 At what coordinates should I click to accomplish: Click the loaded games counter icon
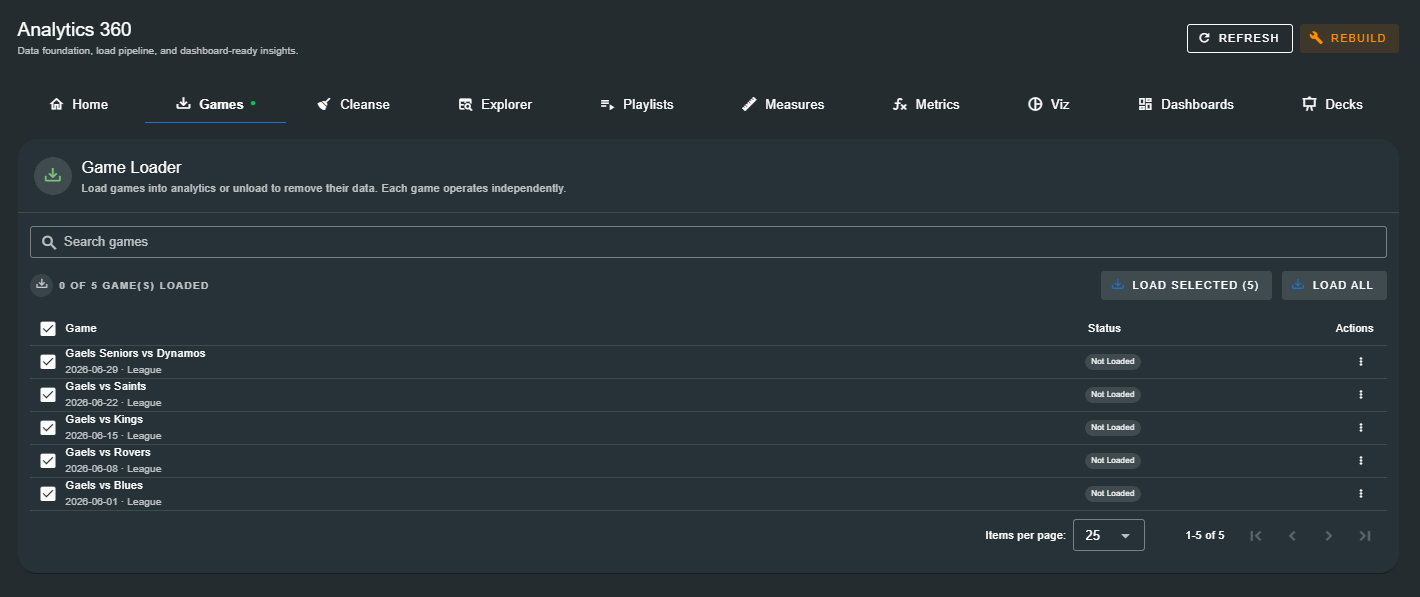[x=42, y=285]
